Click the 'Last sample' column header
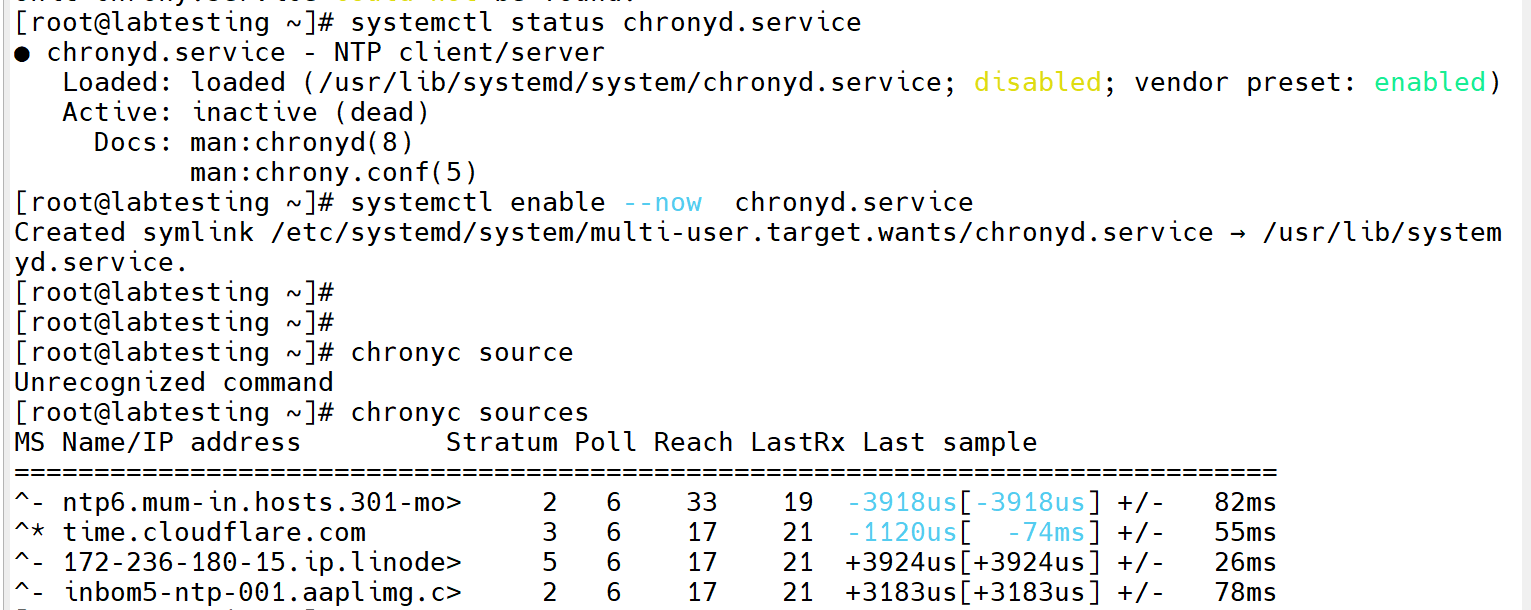Image resolution: width=1531 pixels, height=610 pixels. click(x=950, y=442)
